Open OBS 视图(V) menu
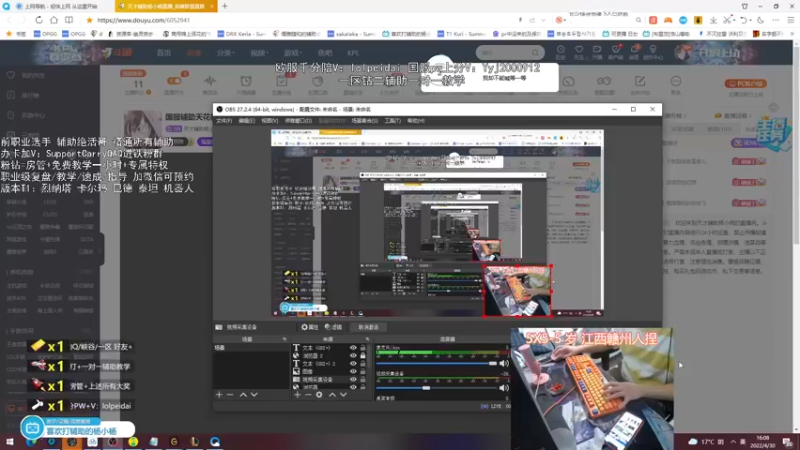 (269, 121)
